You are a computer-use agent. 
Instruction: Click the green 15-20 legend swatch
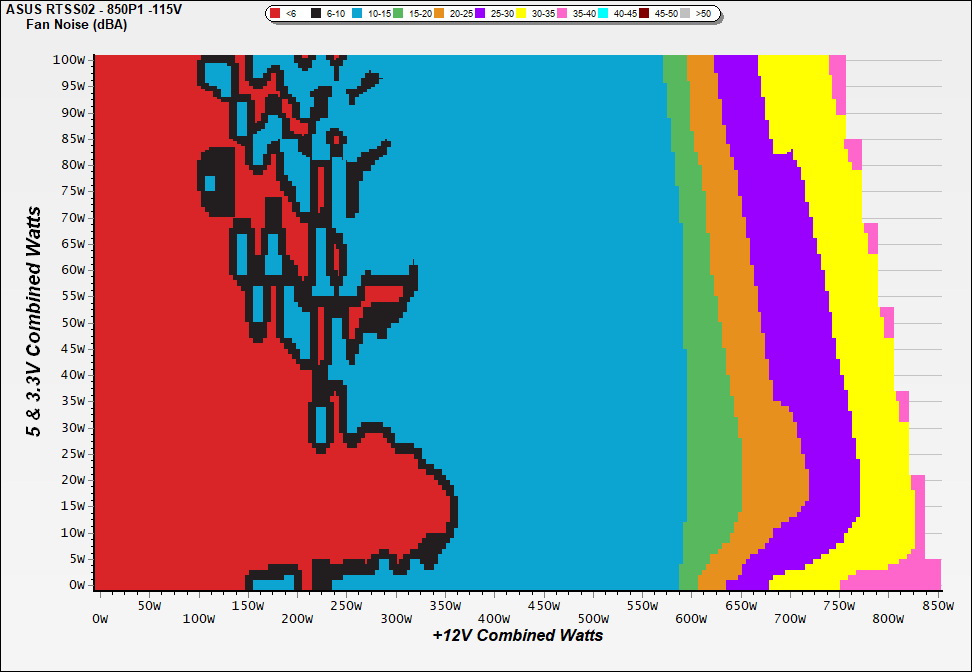398,14
